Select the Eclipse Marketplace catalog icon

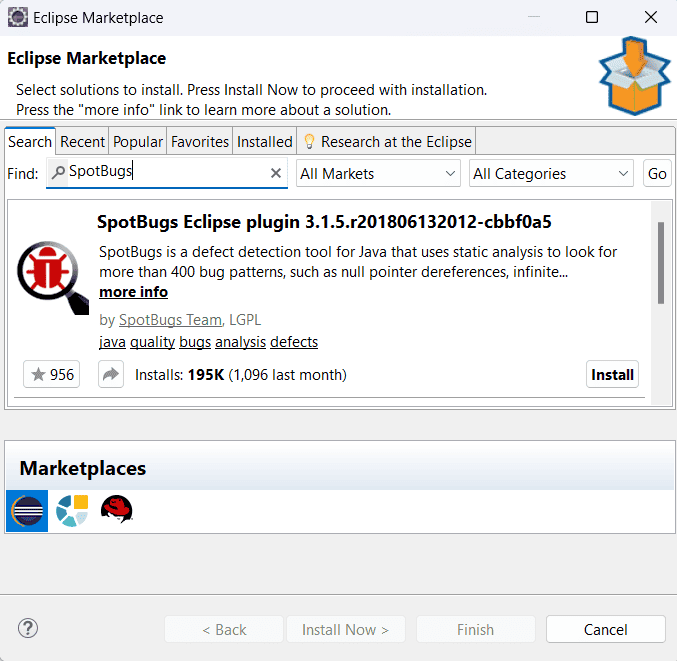27,511
